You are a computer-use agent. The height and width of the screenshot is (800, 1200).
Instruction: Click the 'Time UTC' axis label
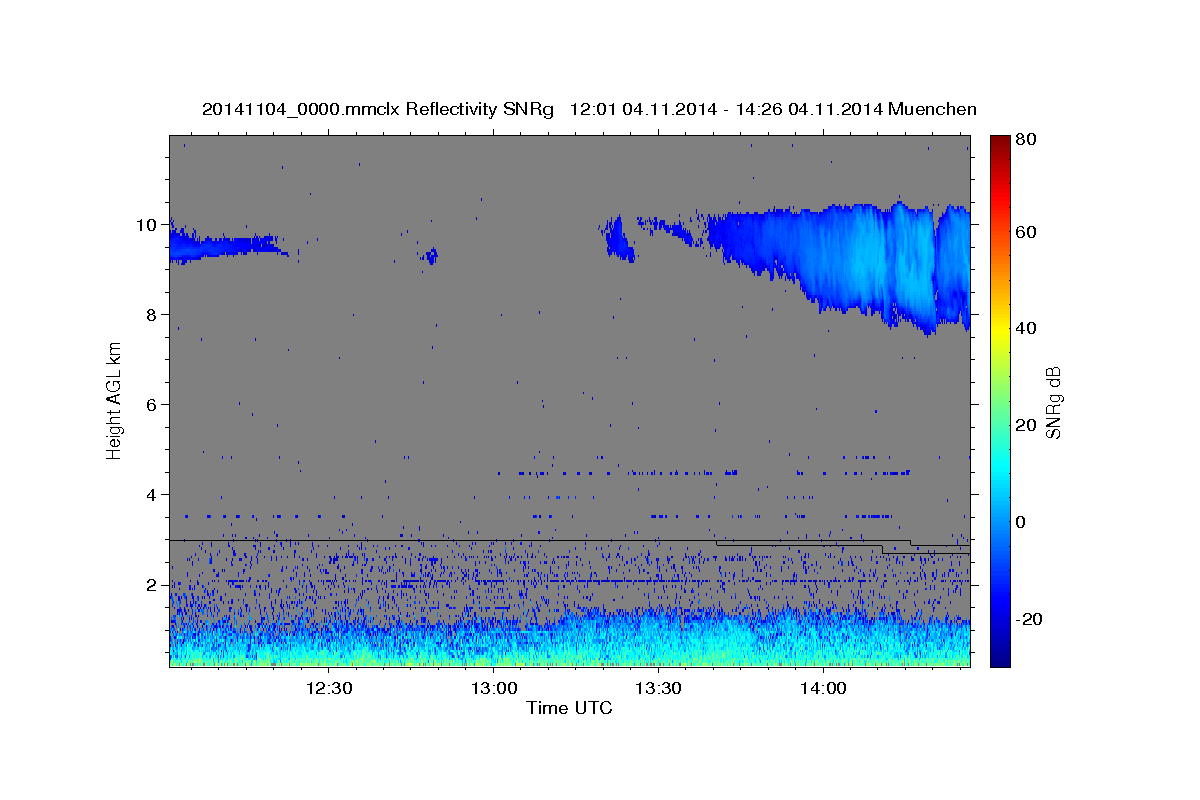click(x=569, y=708)
